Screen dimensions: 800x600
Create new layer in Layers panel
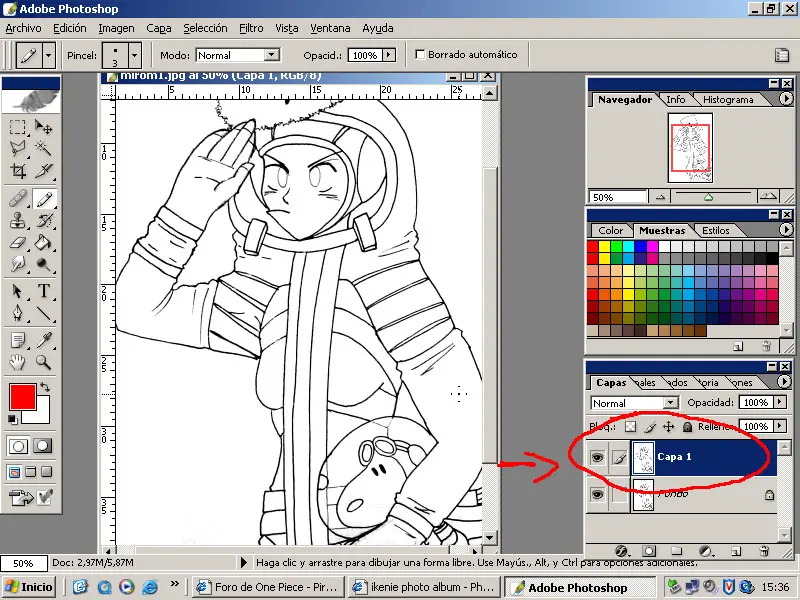point(736,551)
